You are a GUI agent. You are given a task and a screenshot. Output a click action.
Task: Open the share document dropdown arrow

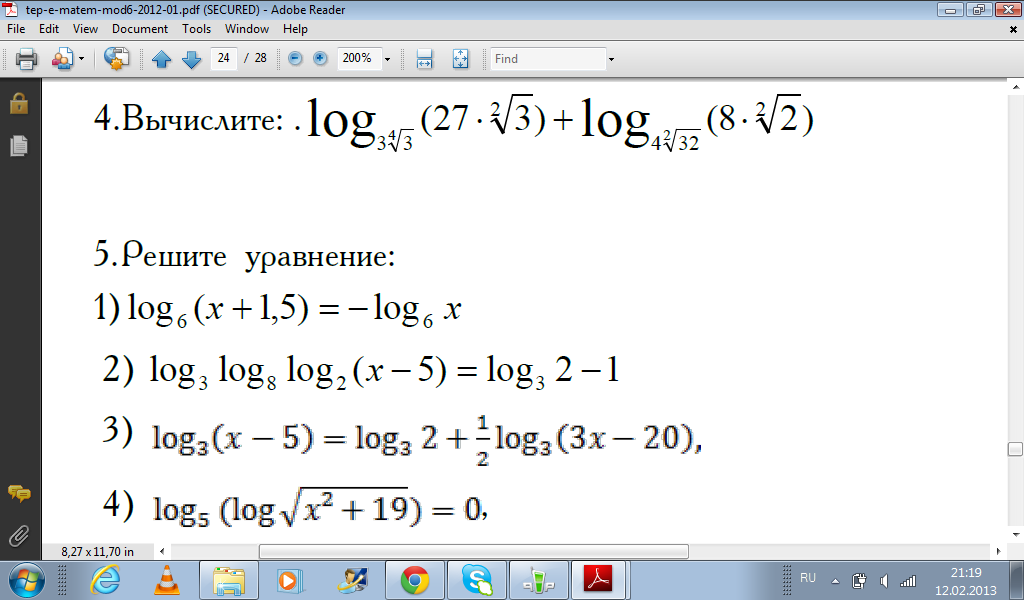tap(82, 59)
